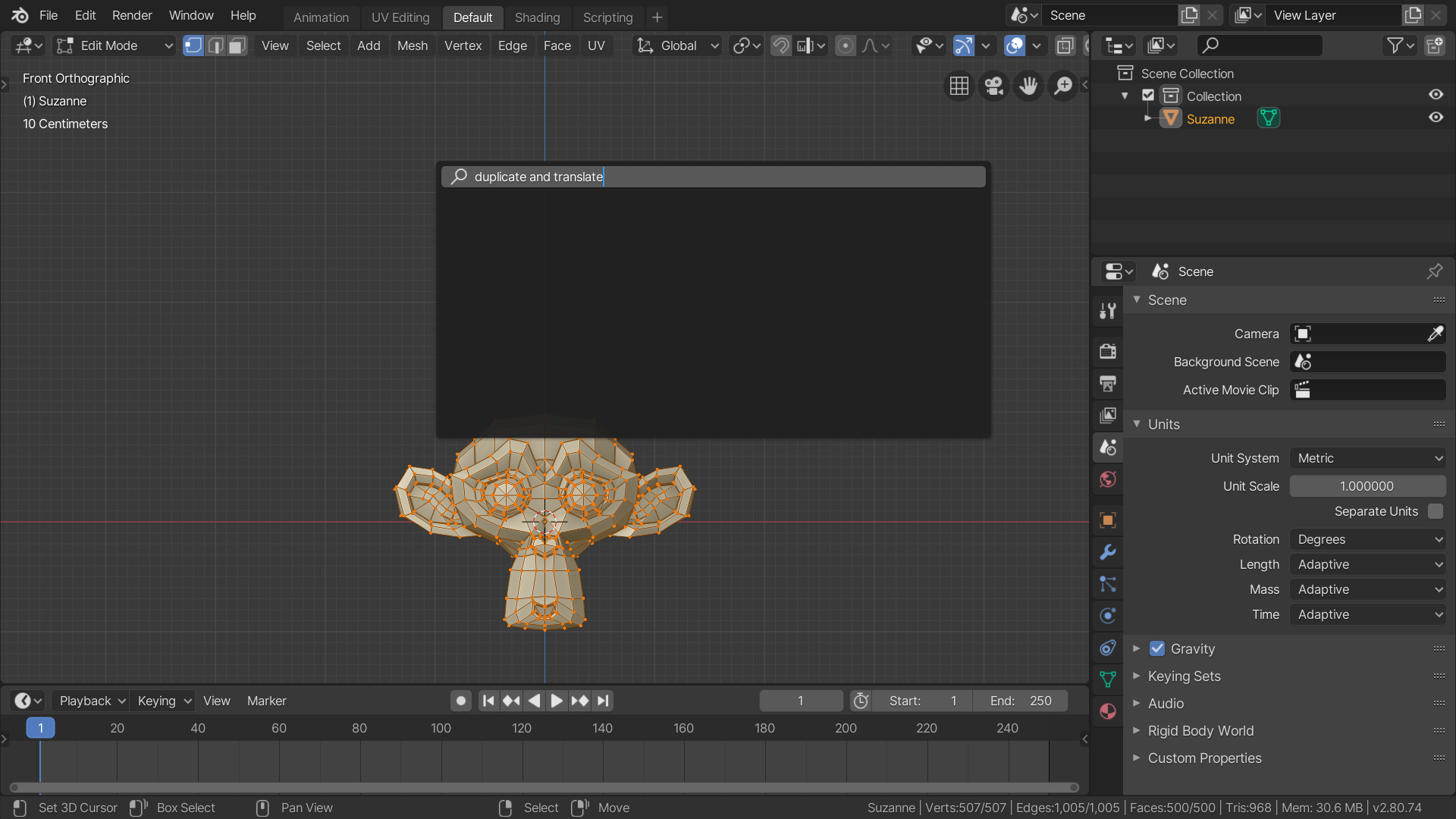1456x819 pixels.
Task: Select edge select mode
Action: point(215,45)
